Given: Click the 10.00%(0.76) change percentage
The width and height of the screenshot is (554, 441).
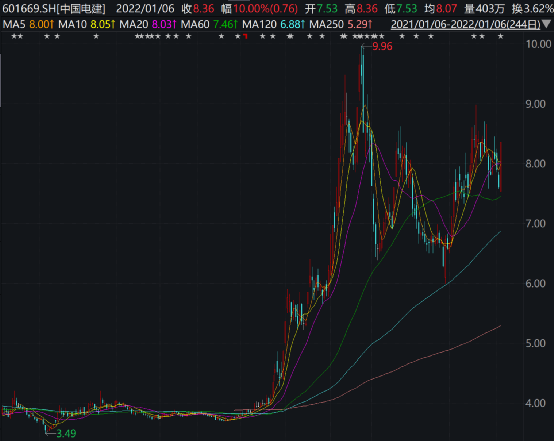Looking at the screenshot, I should (265, 8).
